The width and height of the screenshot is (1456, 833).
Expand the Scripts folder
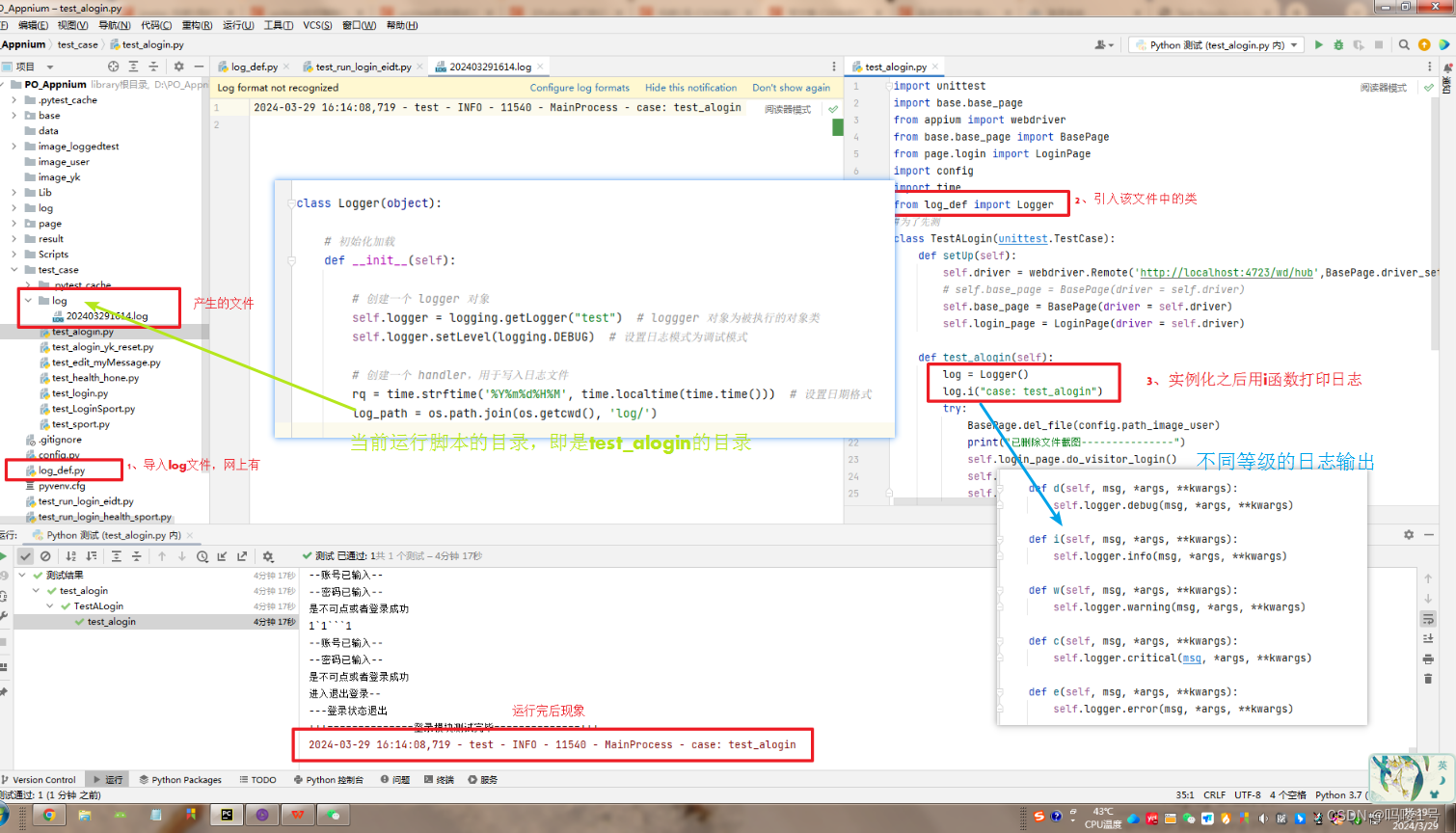tap(13, 255)
